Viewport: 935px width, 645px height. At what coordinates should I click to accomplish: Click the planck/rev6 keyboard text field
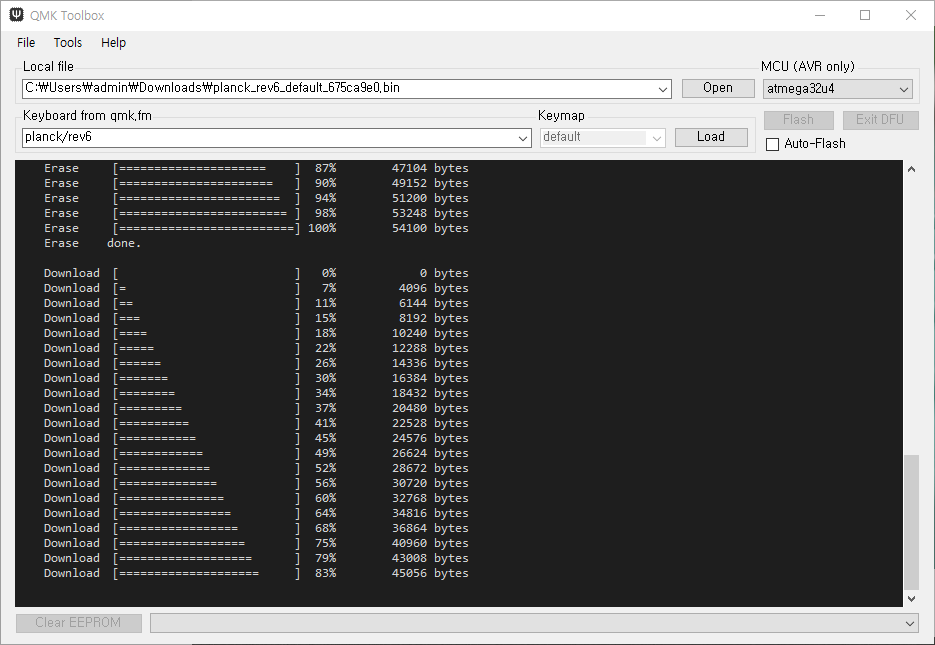[269, 138]
